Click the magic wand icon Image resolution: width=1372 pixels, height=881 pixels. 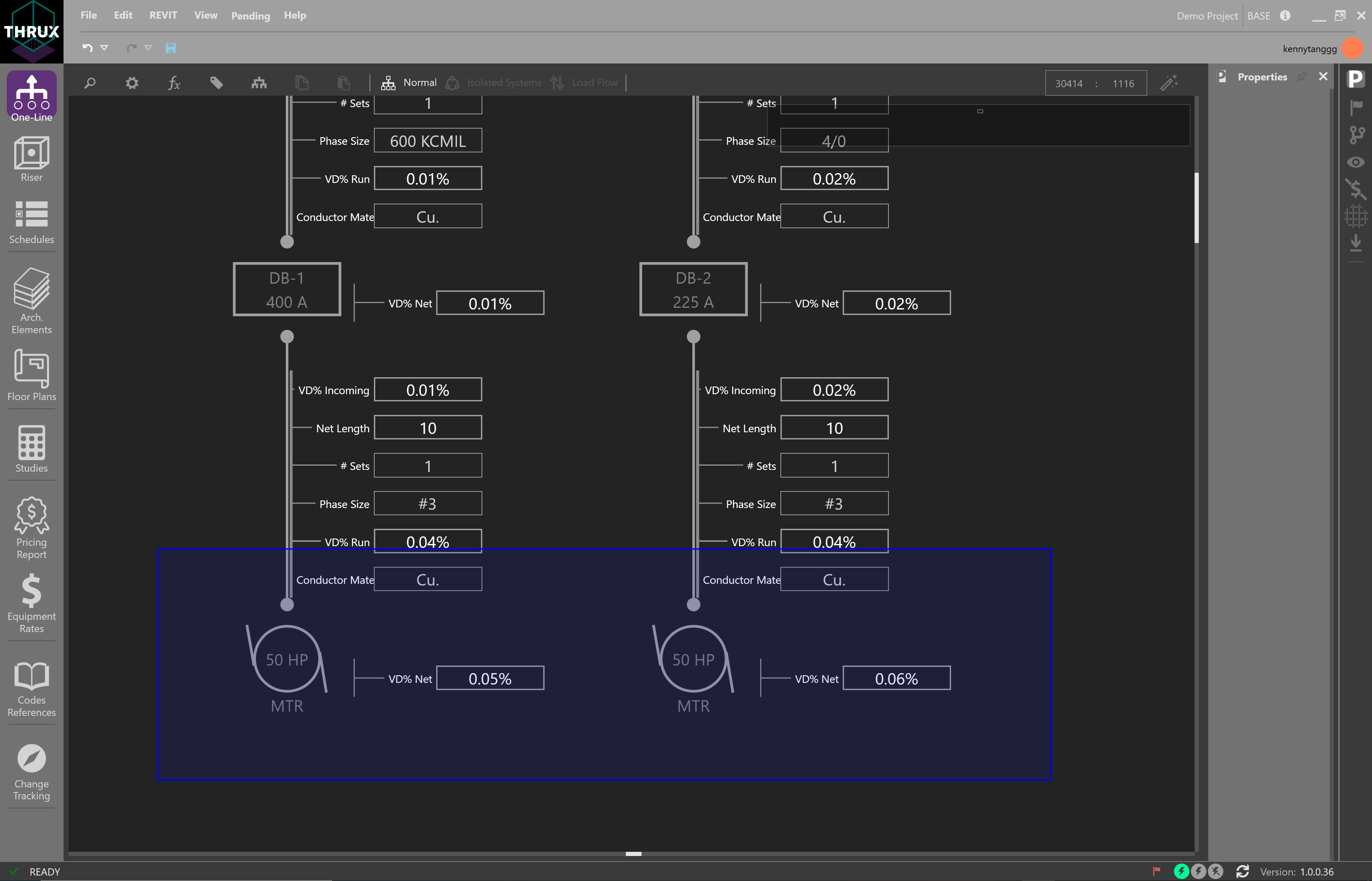click(1169, 83)
